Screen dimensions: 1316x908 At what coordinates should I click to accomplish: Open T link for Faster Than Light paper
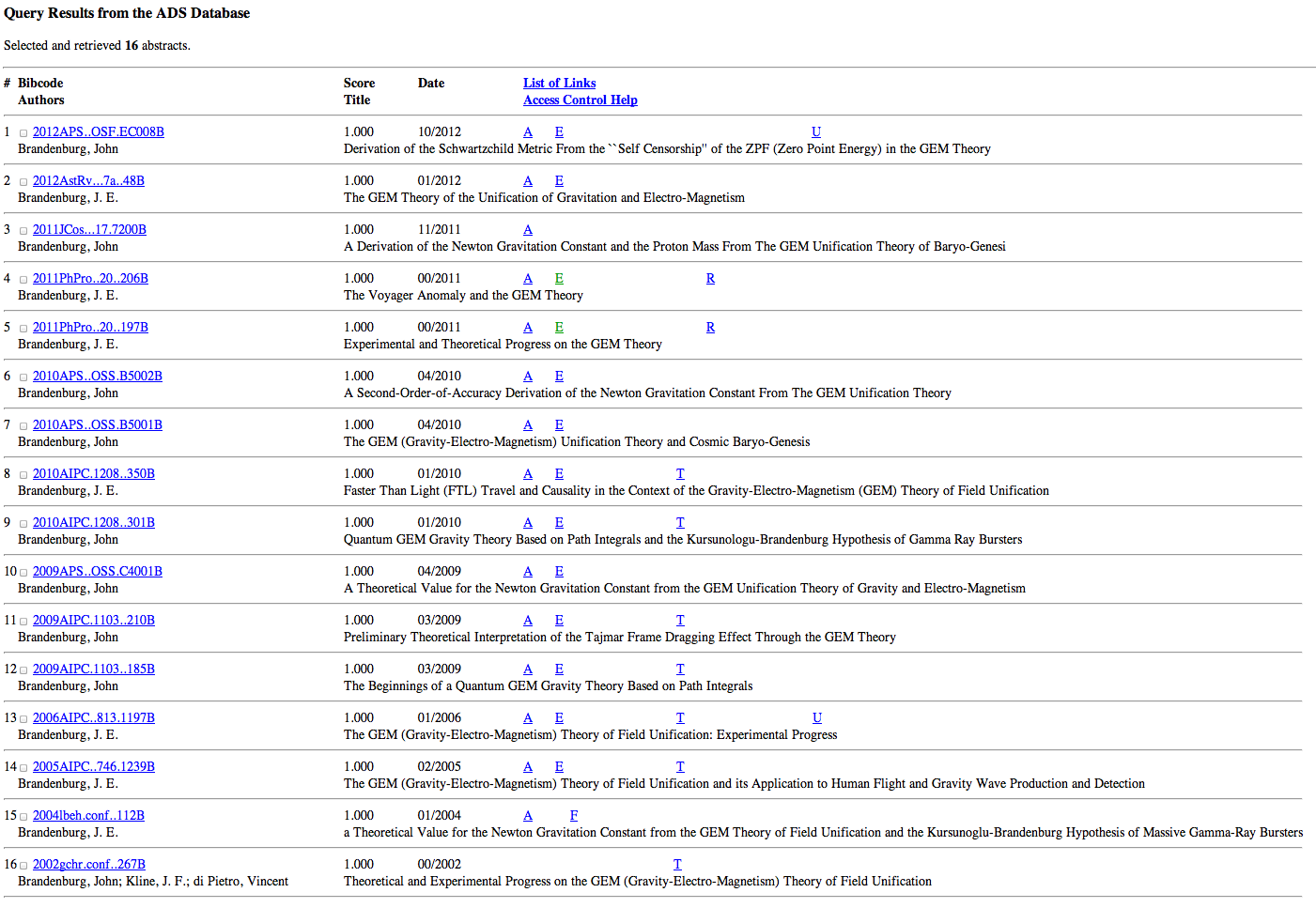[680, 473]
